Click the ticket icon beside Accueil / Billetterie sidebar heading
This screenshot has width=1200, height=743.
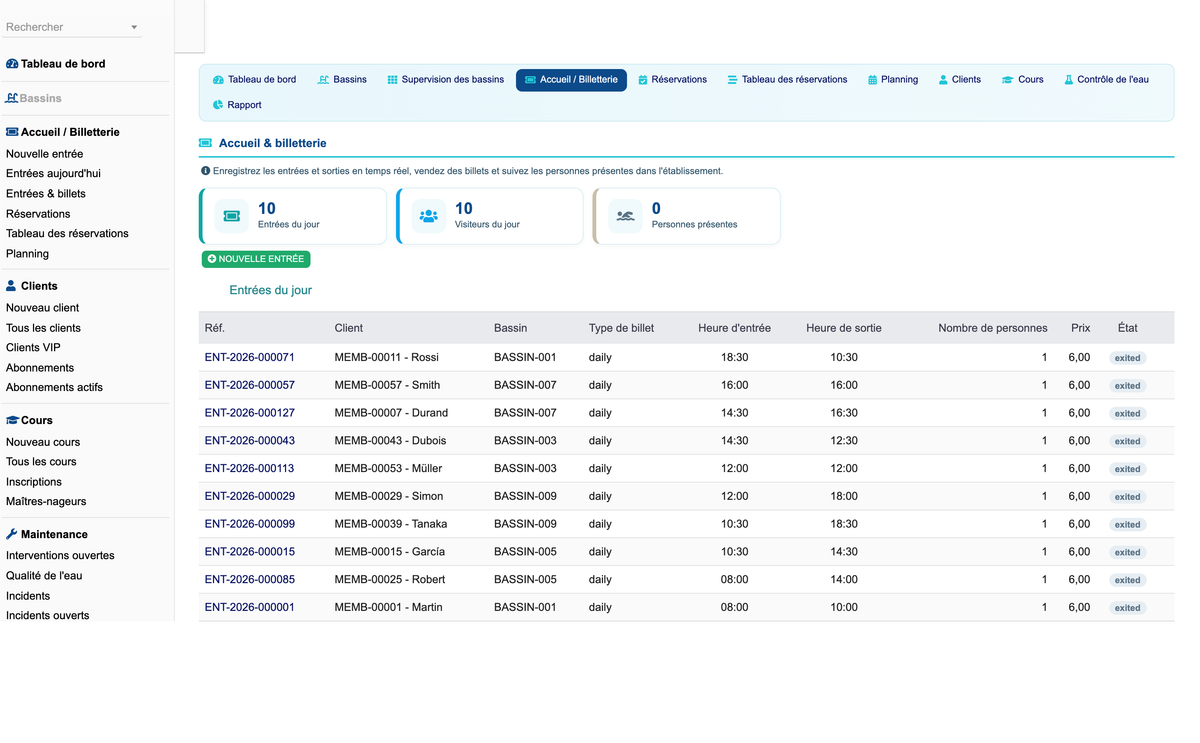[12, 132]
